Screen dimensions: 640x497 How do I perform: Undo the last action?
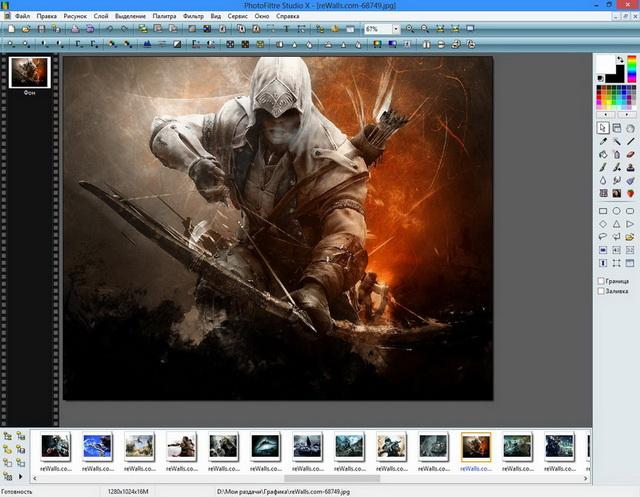[109, 29]
